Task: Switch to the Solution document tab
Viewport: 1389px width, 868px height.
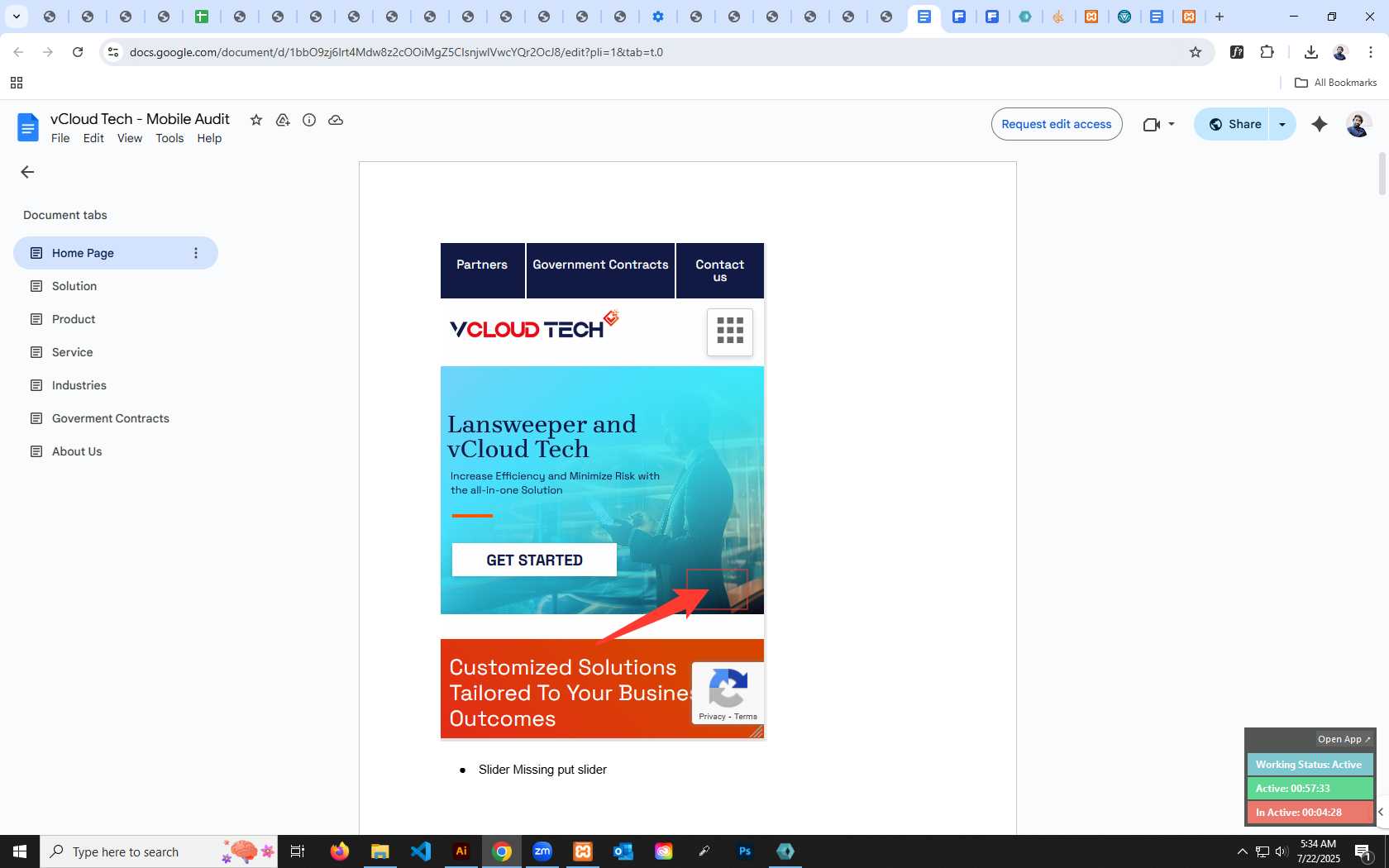Action: point(74,286)
